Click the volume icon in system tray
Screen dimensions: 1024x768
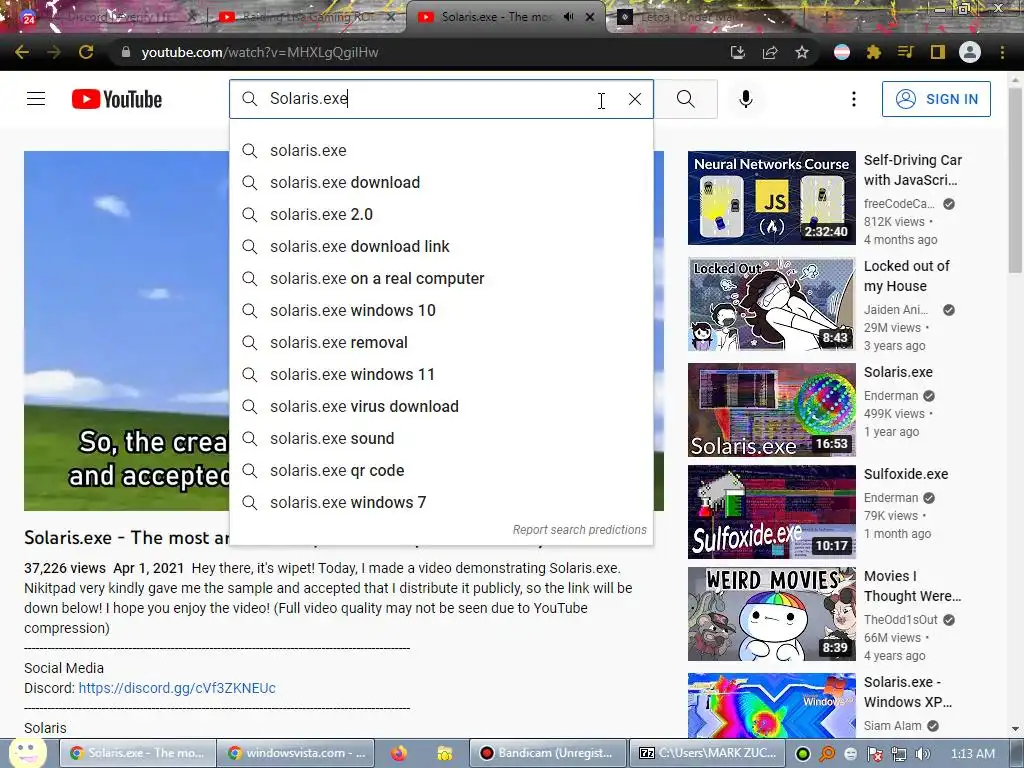point(922,754)
